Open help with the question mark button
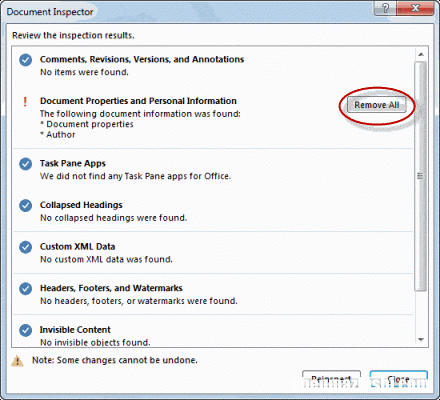 tap(385, 8)
